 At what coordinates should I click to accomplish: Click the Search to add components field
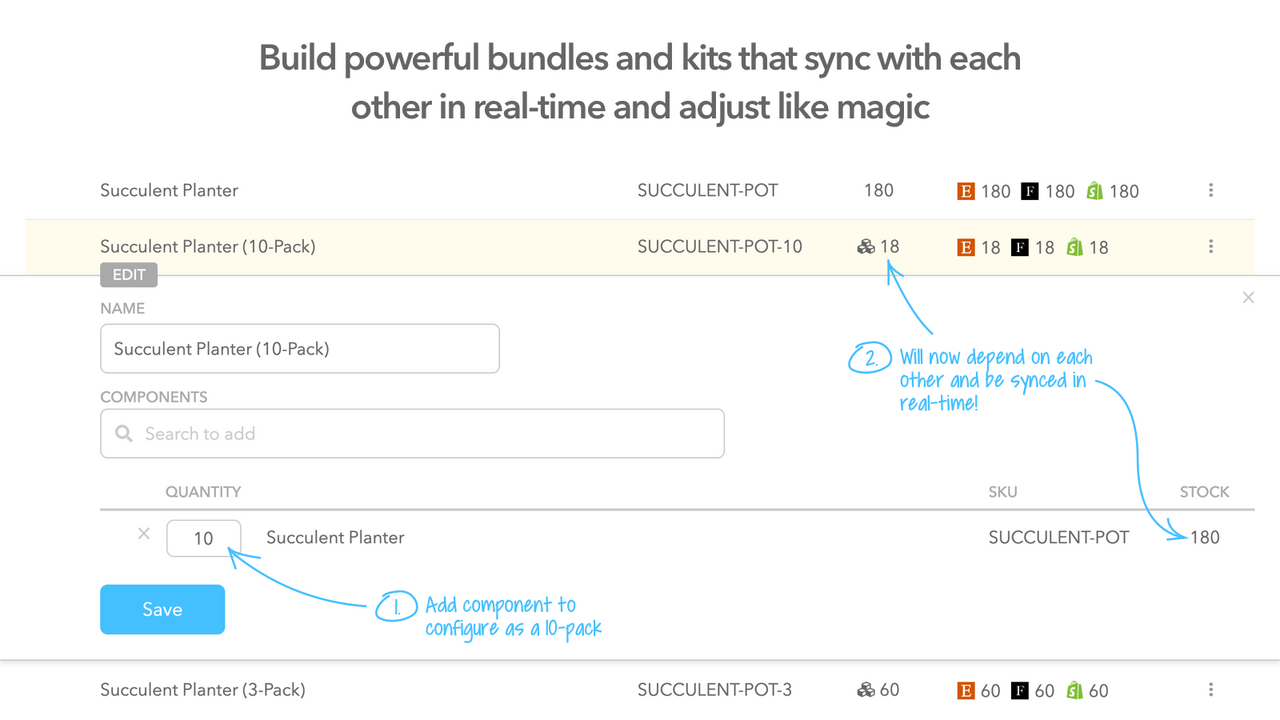click(x=412, y=433)
